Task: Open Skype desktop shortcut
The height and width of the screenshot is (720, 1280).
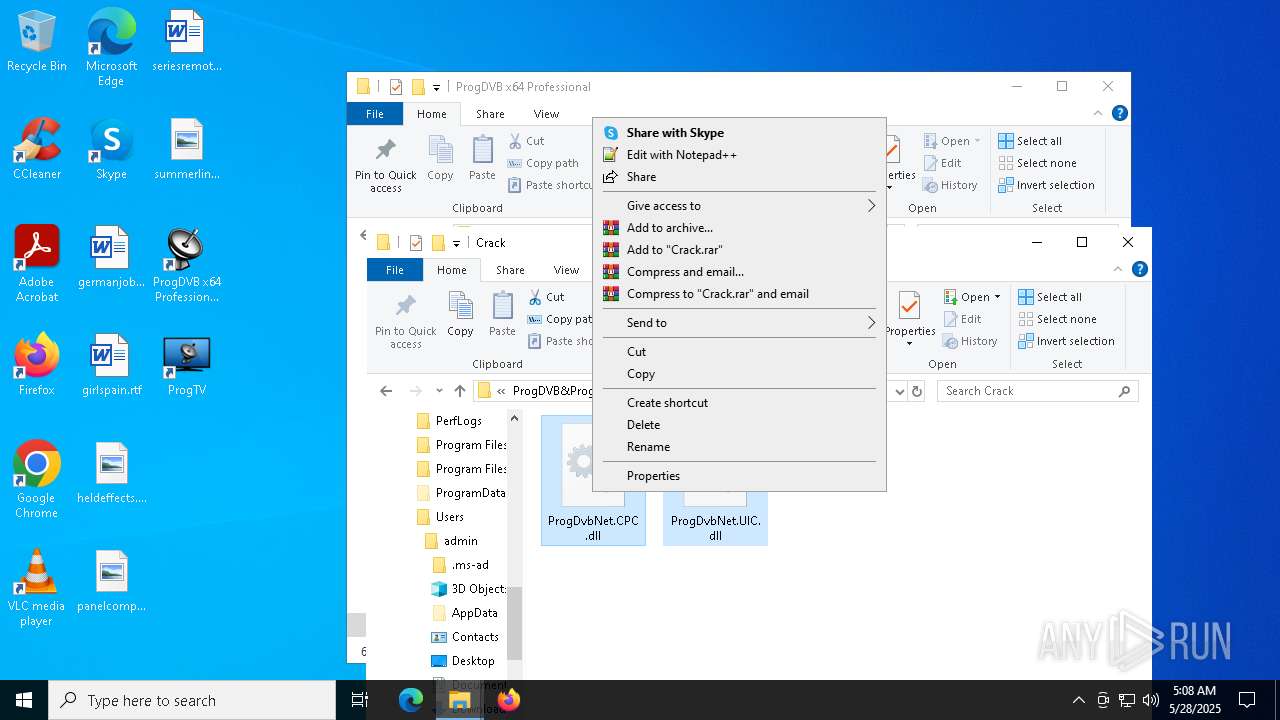Action: click(111, 150)
